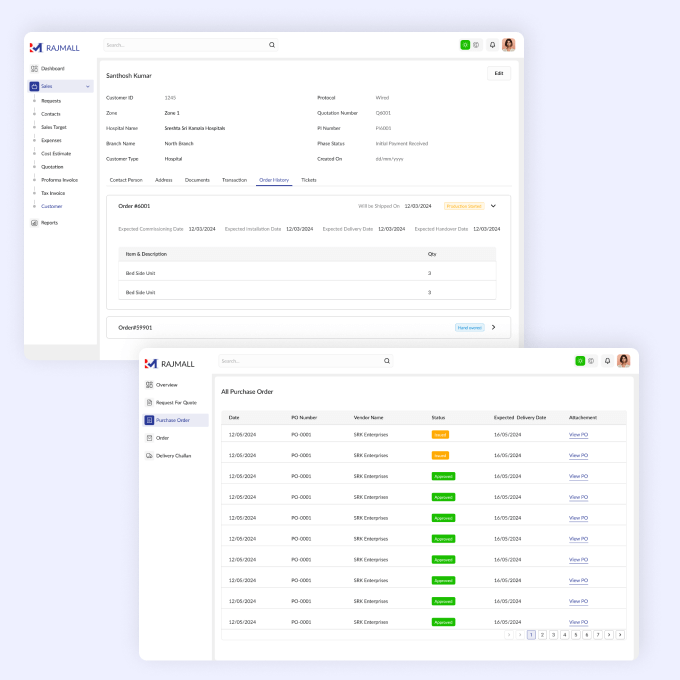Open the Request For Quote sidebar icon
680x680 pixels.
click(x=149, y=402)
